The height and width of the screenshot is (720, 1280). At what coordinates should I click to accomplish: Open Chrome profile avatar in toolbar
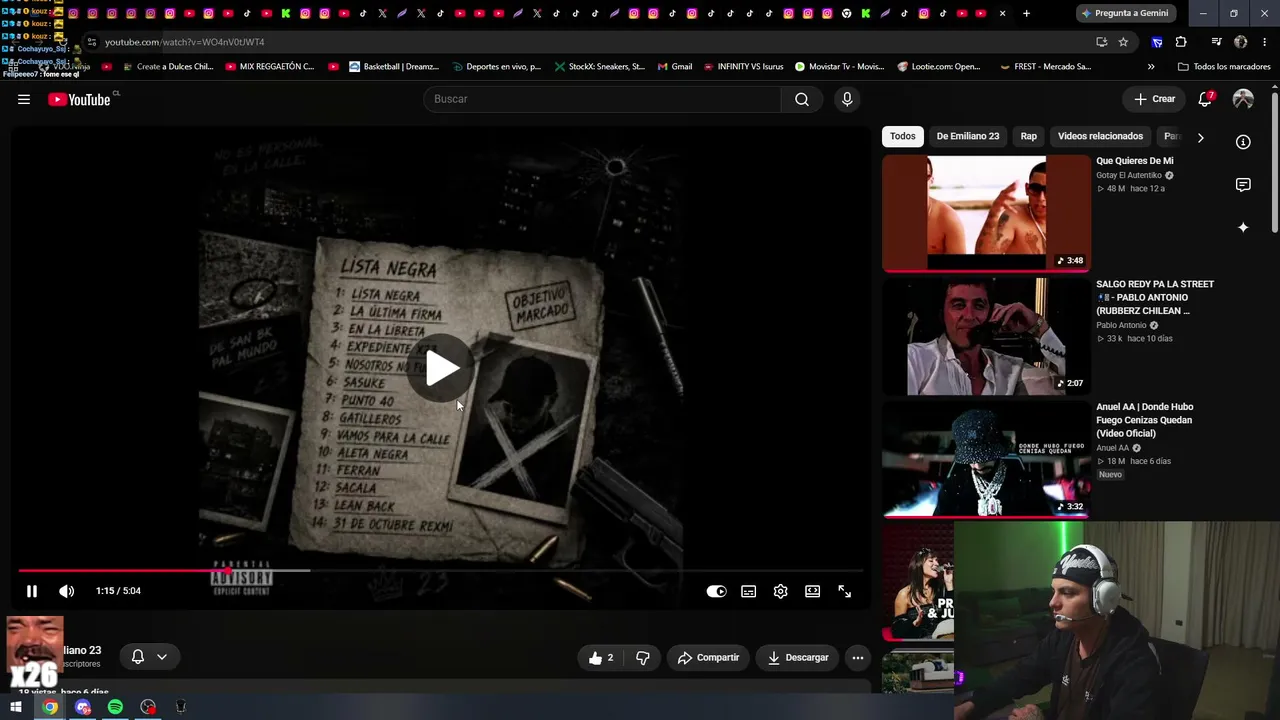[1241, 42]
